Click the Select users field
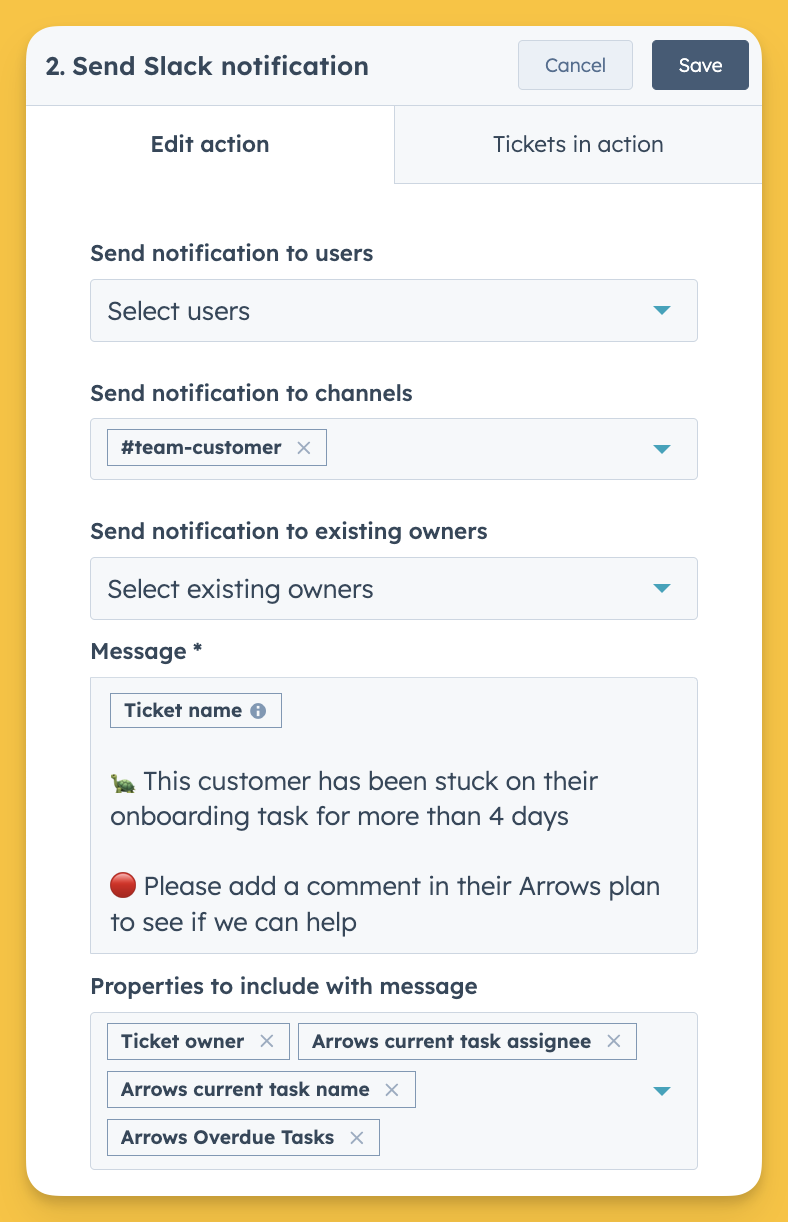The width and height of the screenshot is (788, 1222). [x=394, y=311]
